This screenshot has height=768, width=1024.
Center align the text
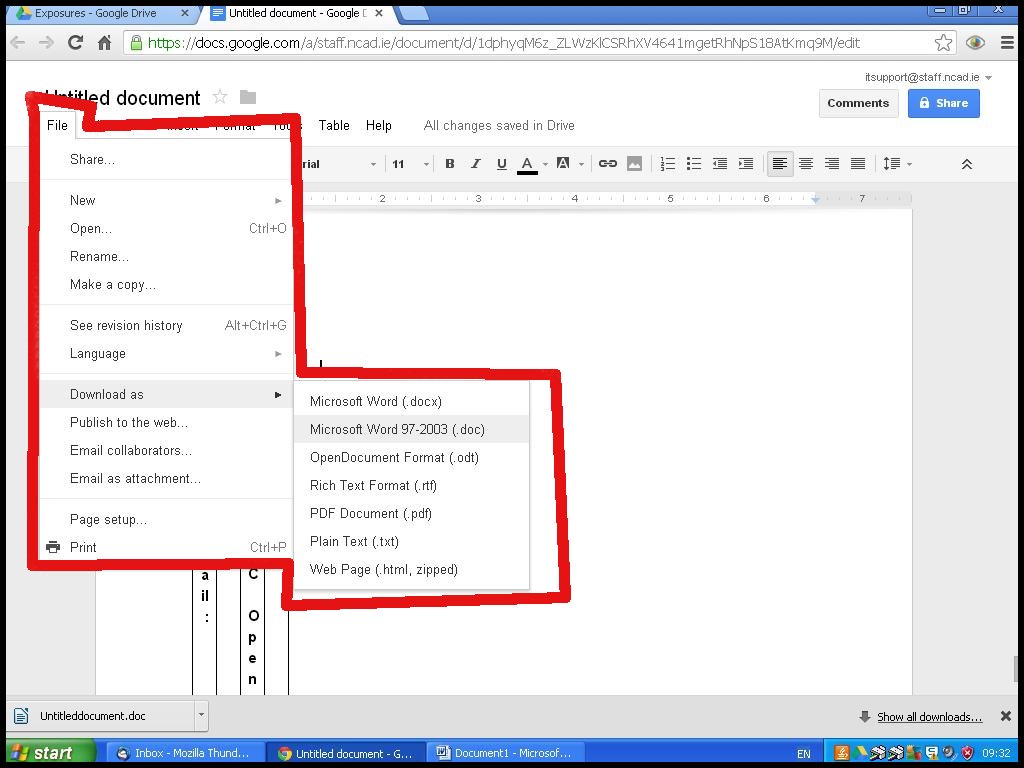point(806,164)
